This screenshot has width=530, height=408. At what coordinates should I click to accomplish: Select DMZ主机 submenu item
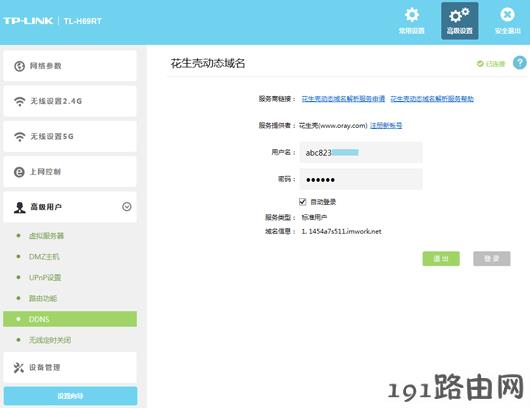(x=44, y=257)
